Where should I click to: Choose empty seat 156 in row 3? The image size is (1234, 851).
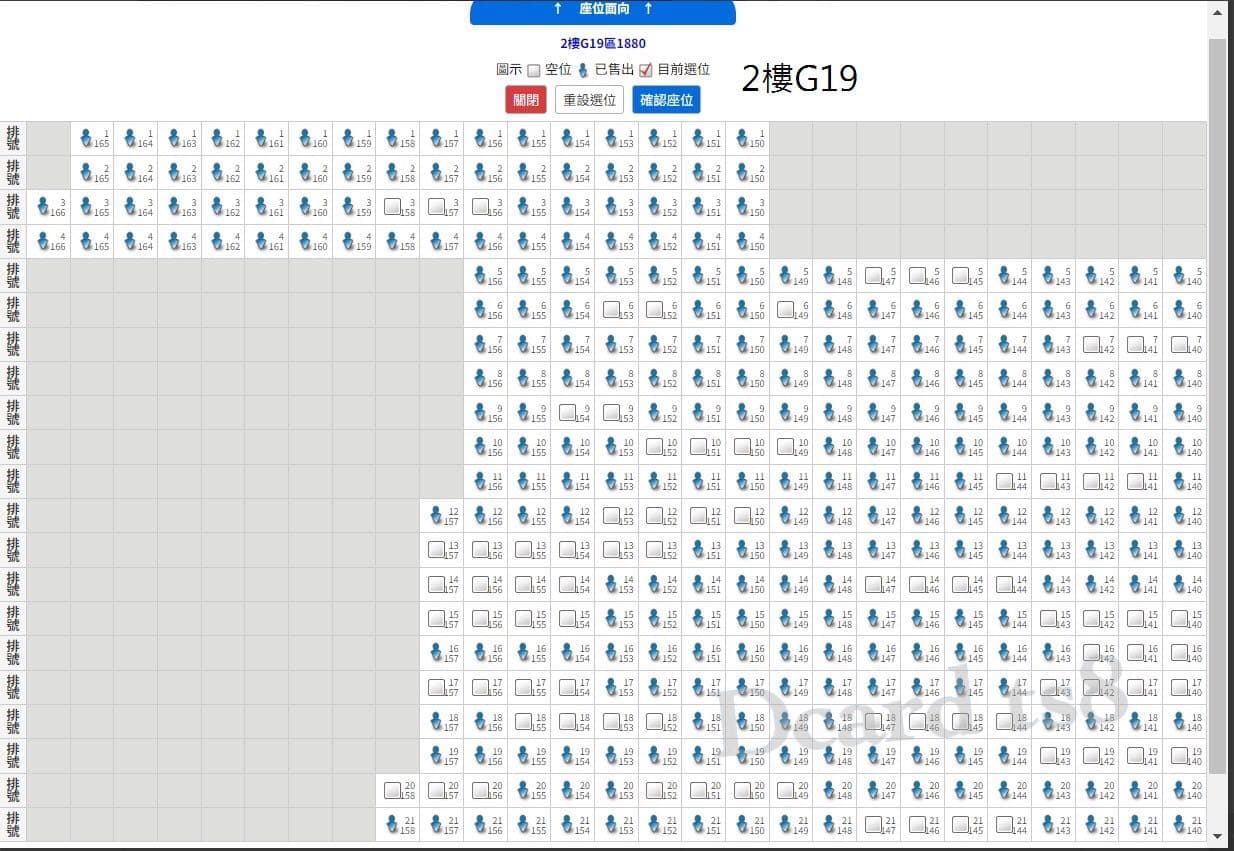tap(480, 206)
